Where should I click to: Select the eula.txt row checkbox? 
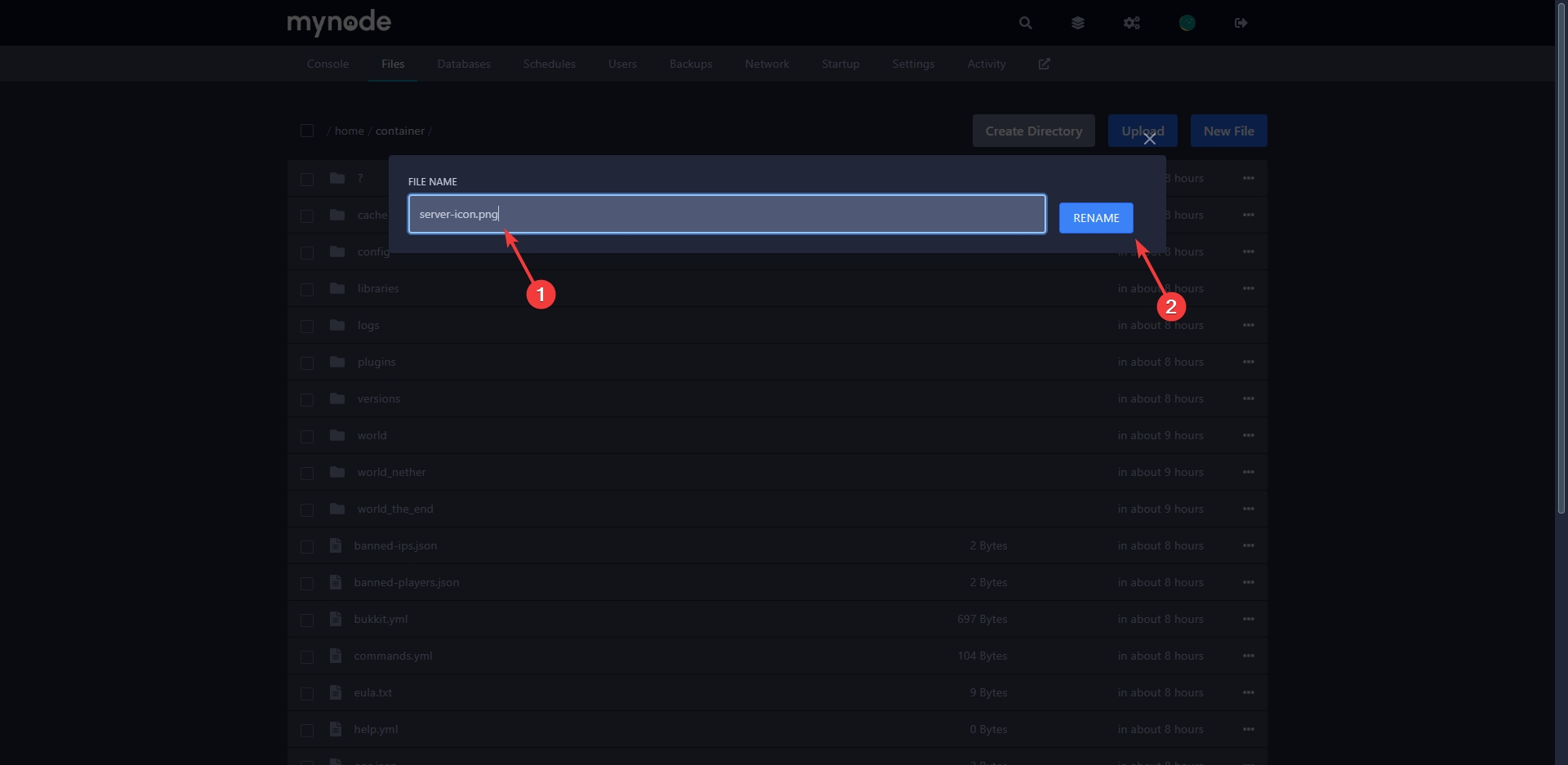coord(307,693)
